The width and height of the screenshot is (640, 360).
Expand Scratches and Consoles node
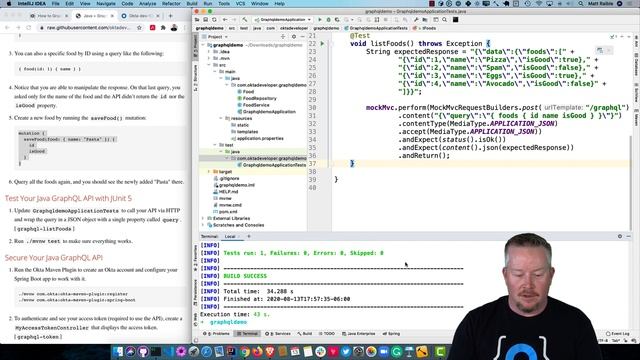[x=203, y=225]
